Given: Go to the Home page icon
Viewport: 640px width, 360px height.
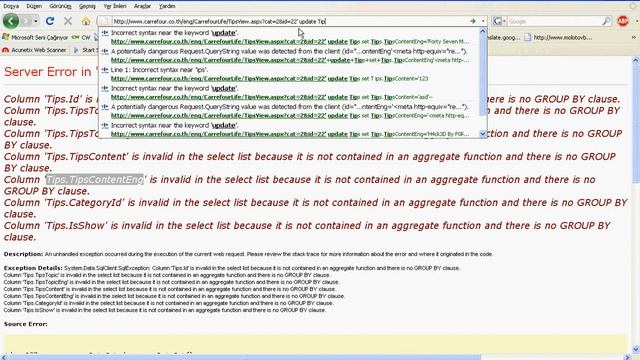Looking at the screenshot, I should point(86,21).
